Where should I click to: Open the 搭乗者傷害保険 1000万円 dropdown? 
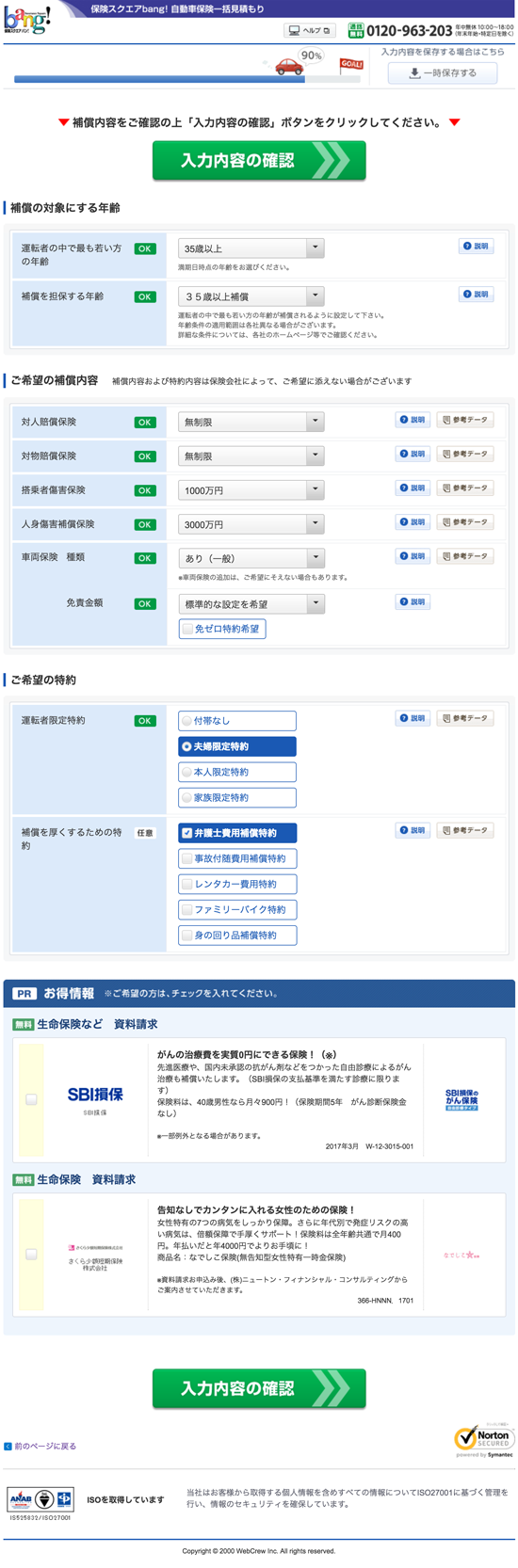point(251,490)
